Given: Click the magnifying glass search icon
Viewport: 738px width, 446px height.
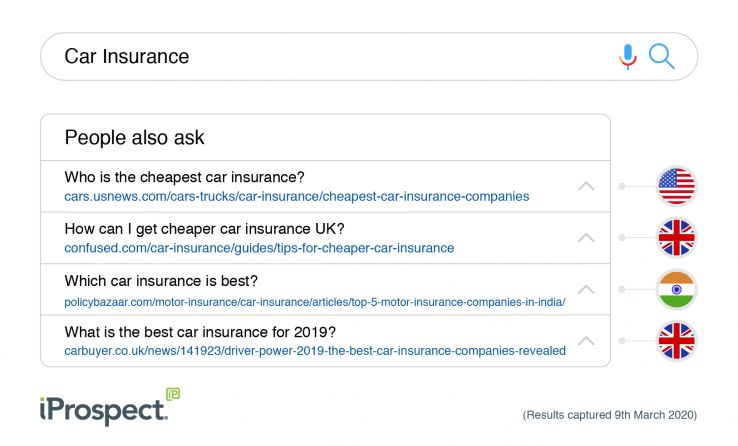Looking at the screenshot, I should [661, 56].
